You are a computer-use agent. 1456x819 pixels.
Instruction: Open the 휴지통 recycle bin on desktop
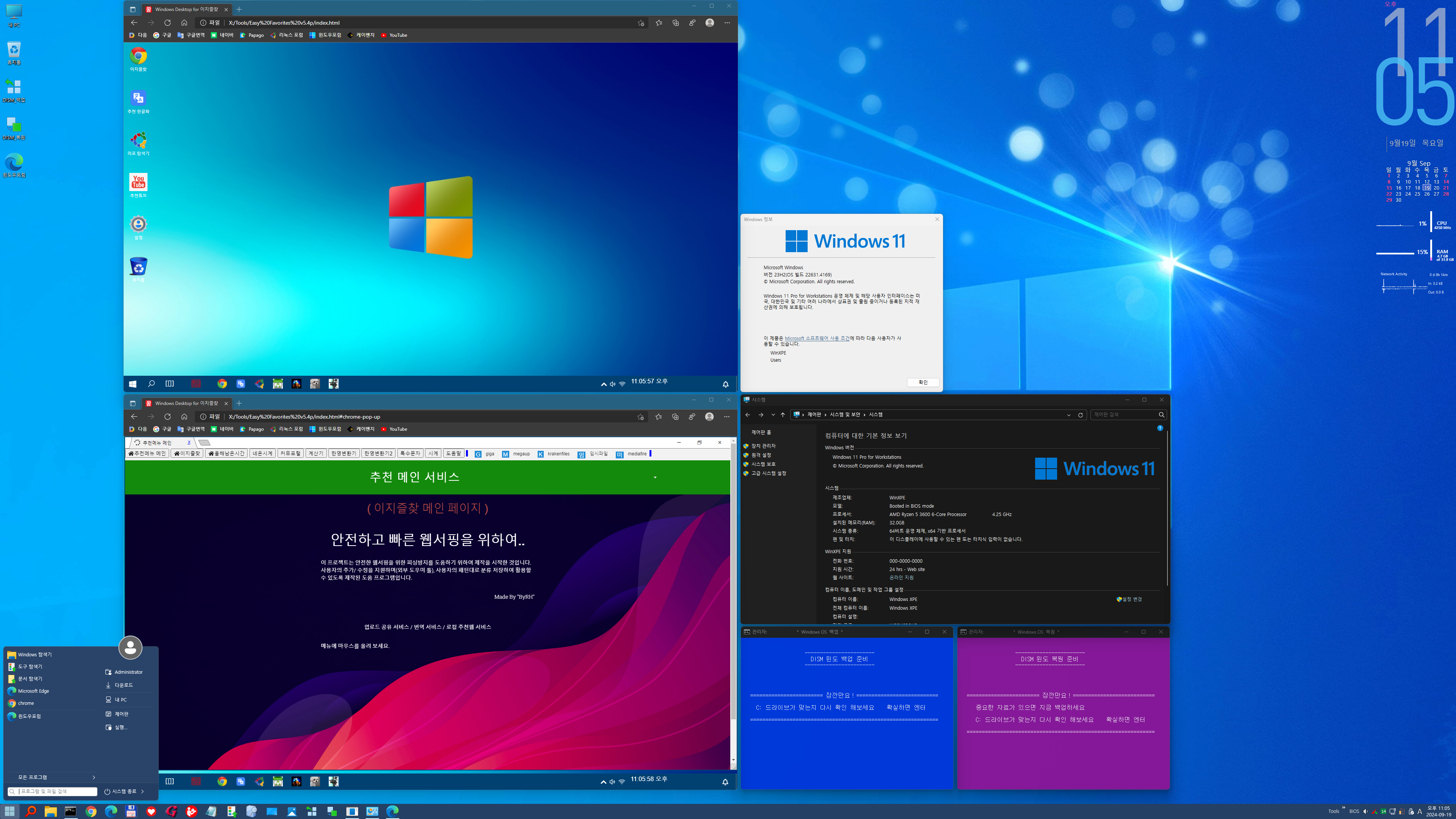click(x=14, y=53)
